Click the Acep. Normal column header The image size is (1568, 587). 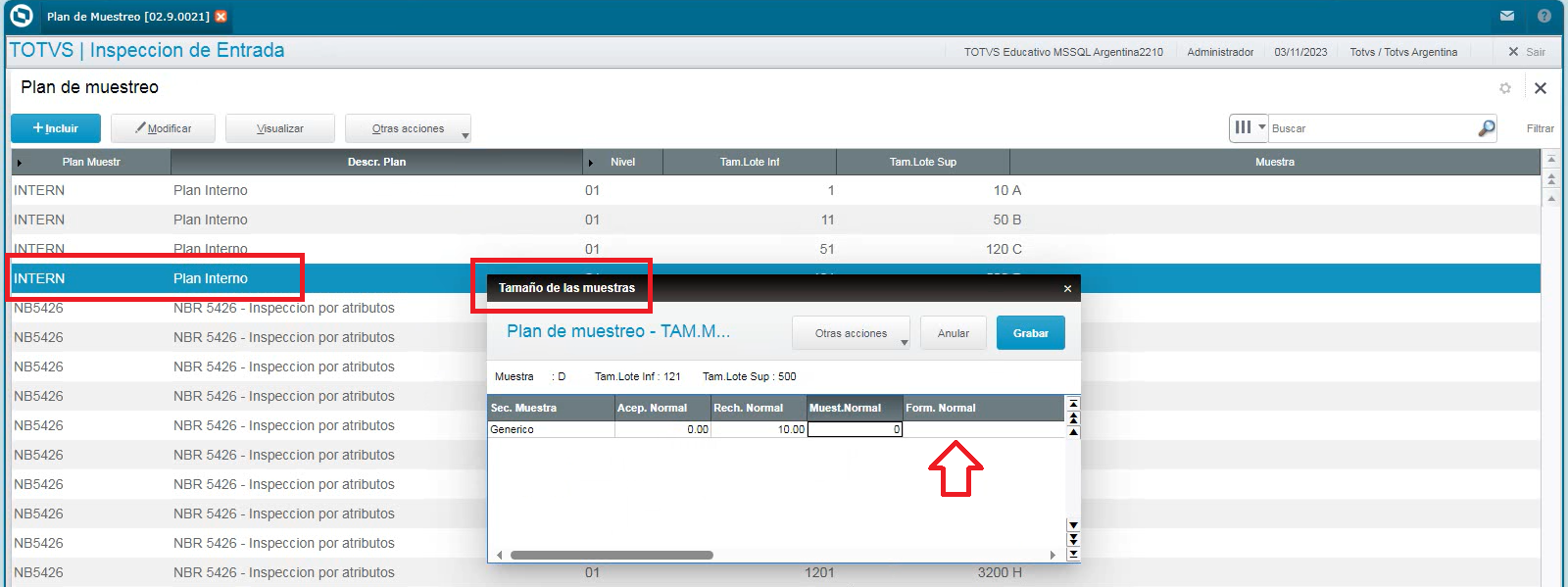662,408
